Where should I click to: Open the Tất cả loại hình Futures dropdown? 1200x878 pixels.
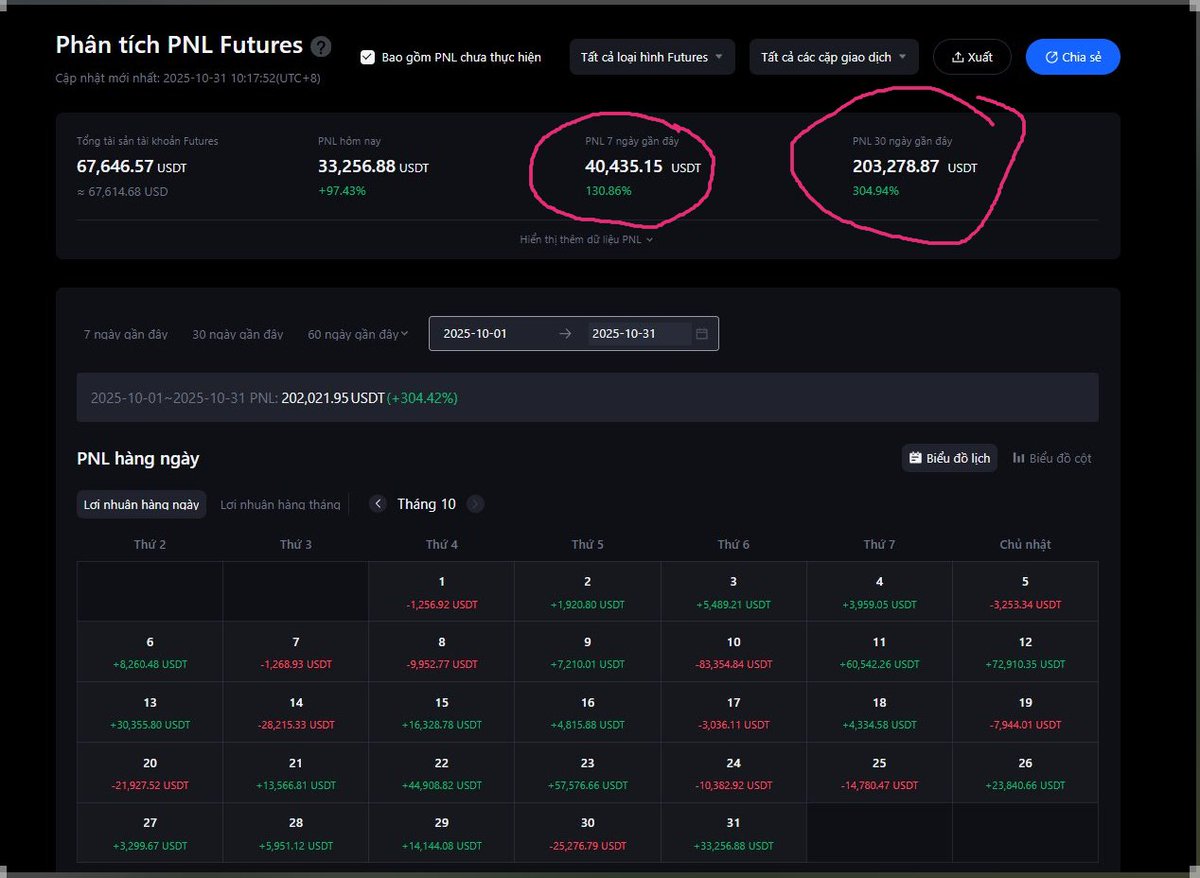click(652, 57)
